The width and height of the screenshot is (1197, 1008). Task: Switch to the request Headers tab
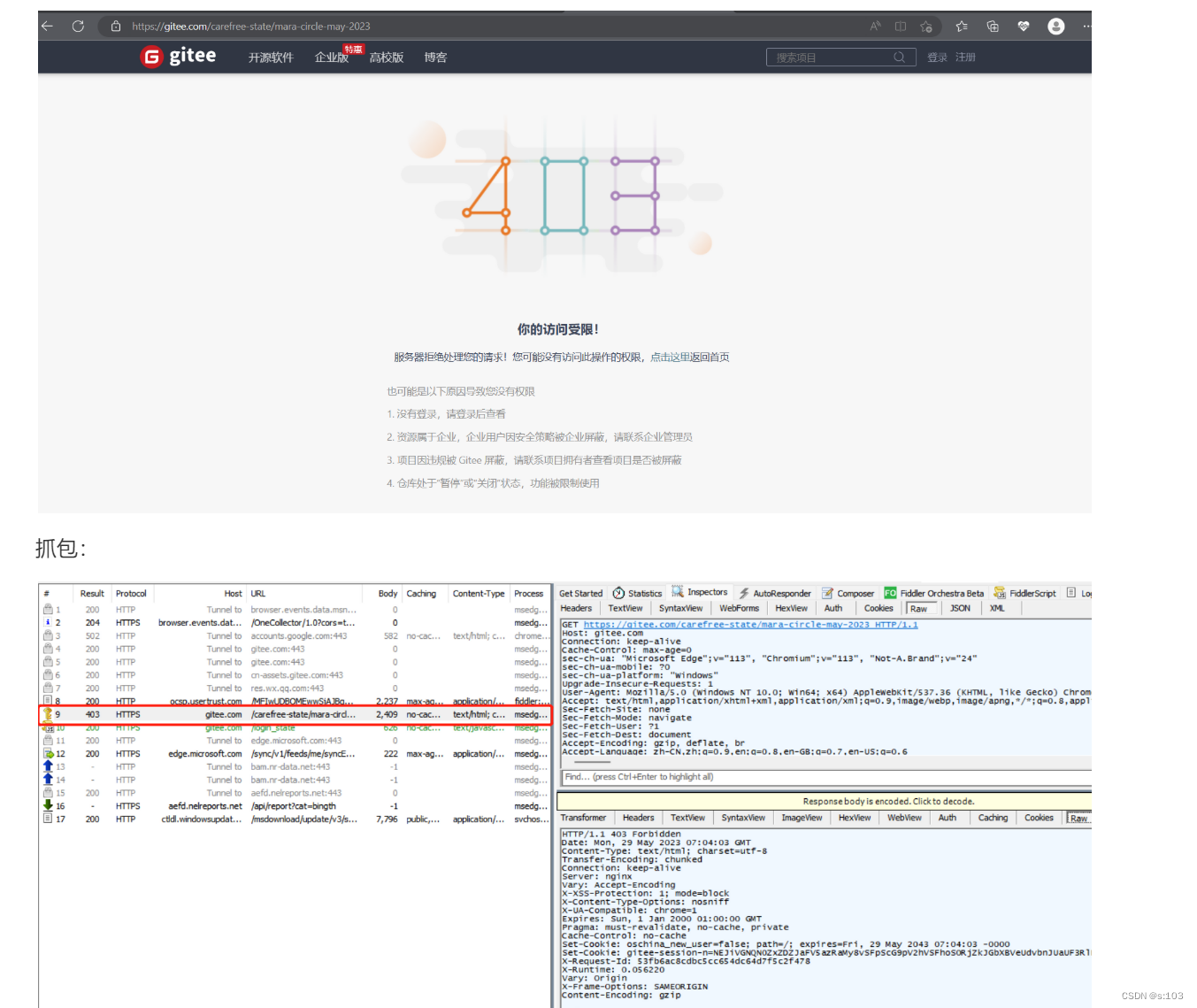tap(576, 608)
